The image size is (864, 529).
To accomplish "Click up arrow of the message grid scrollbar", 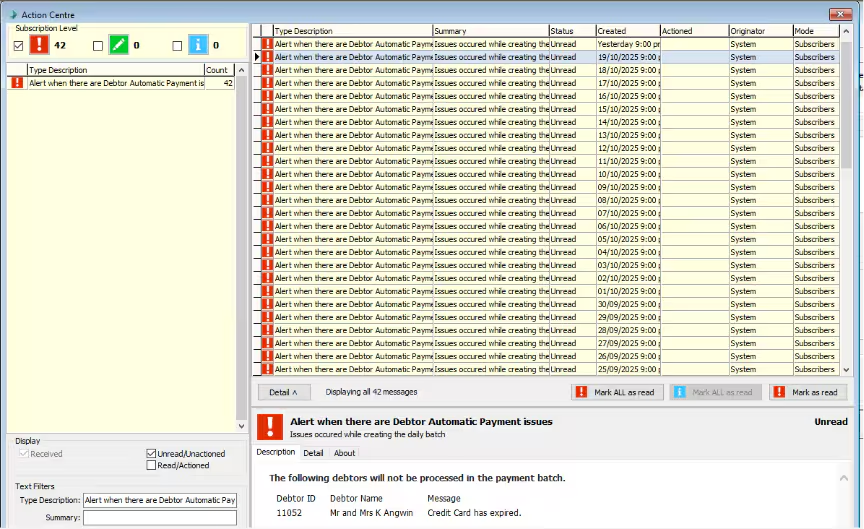I will (846, 31).
